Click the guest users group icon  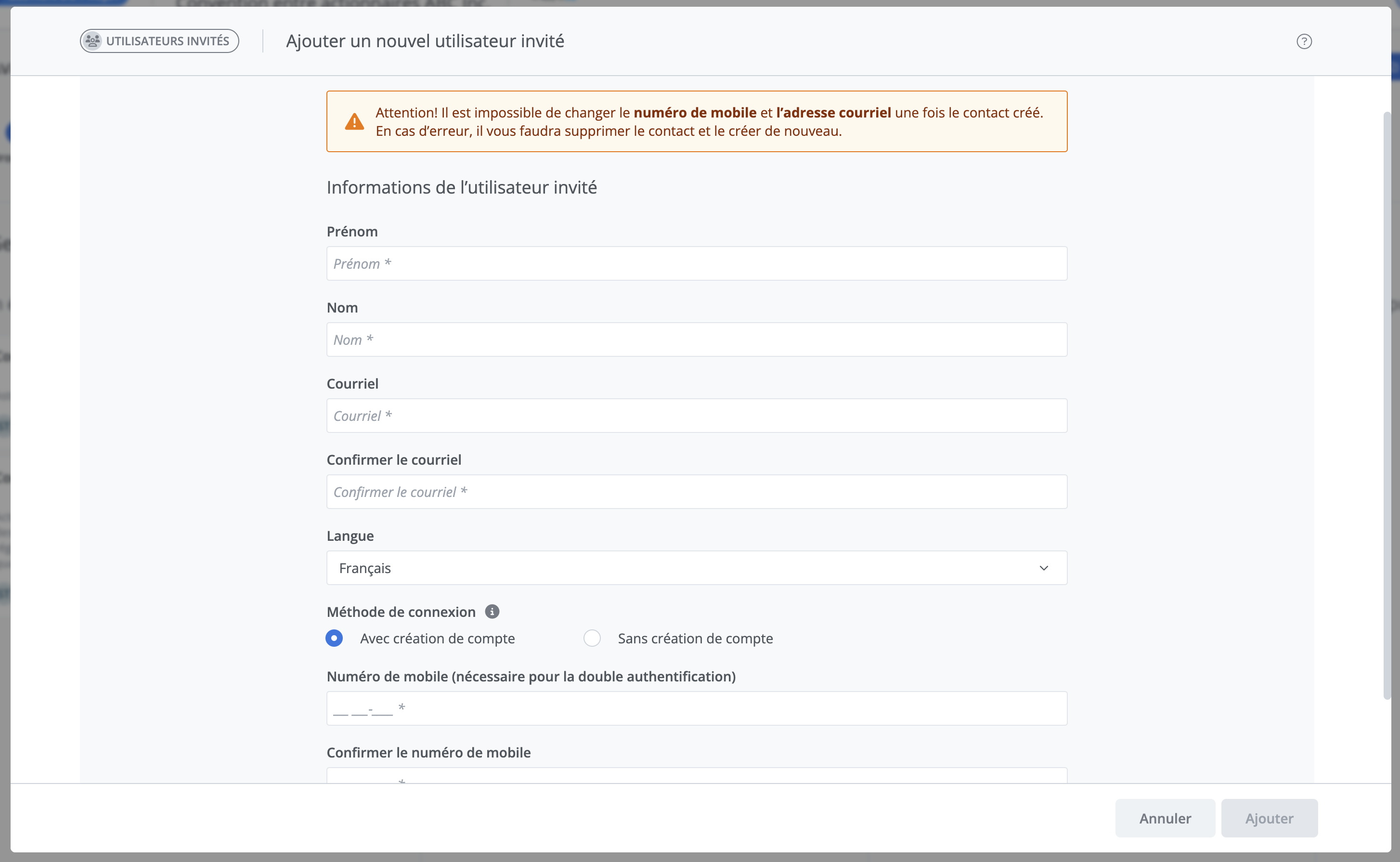(x=92, y=41)
